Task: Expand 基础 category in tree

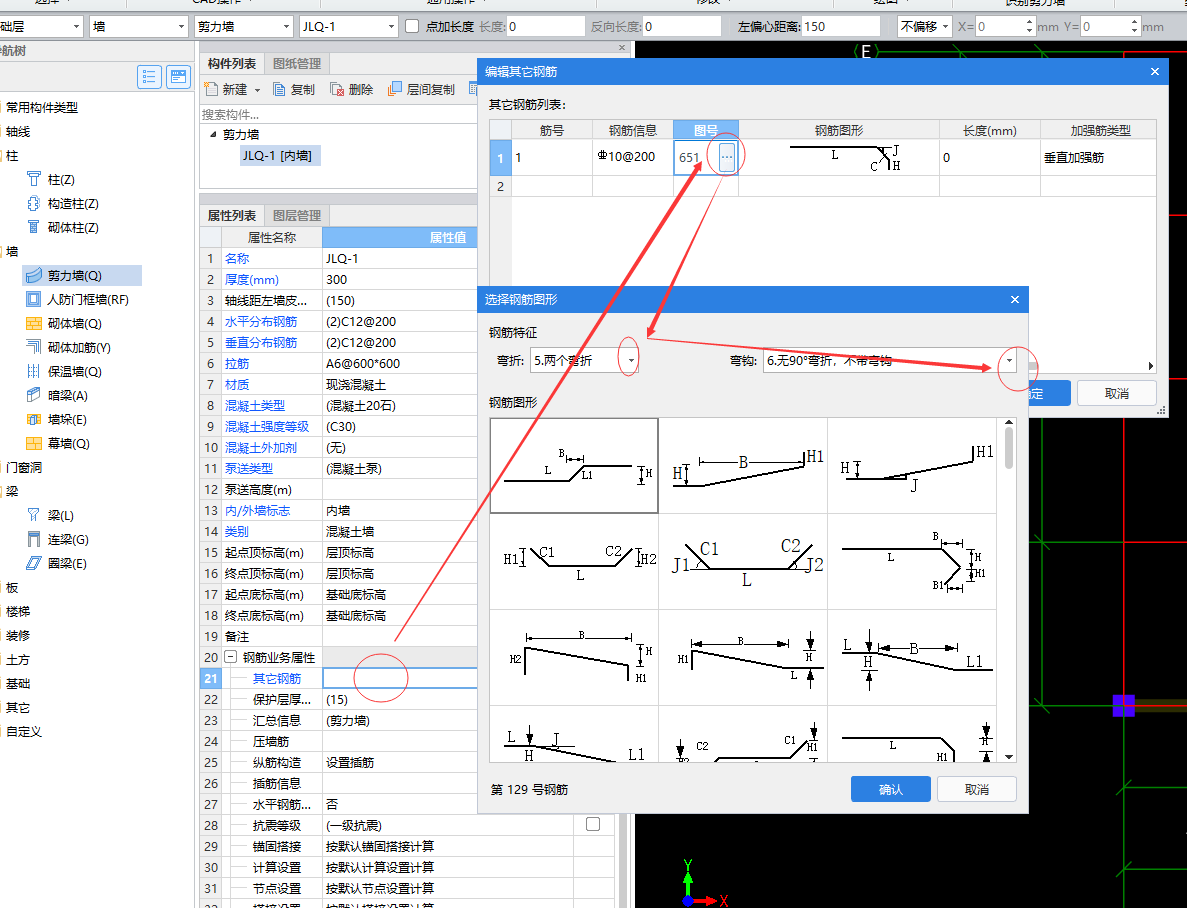Action: click(x=18, y=683)
